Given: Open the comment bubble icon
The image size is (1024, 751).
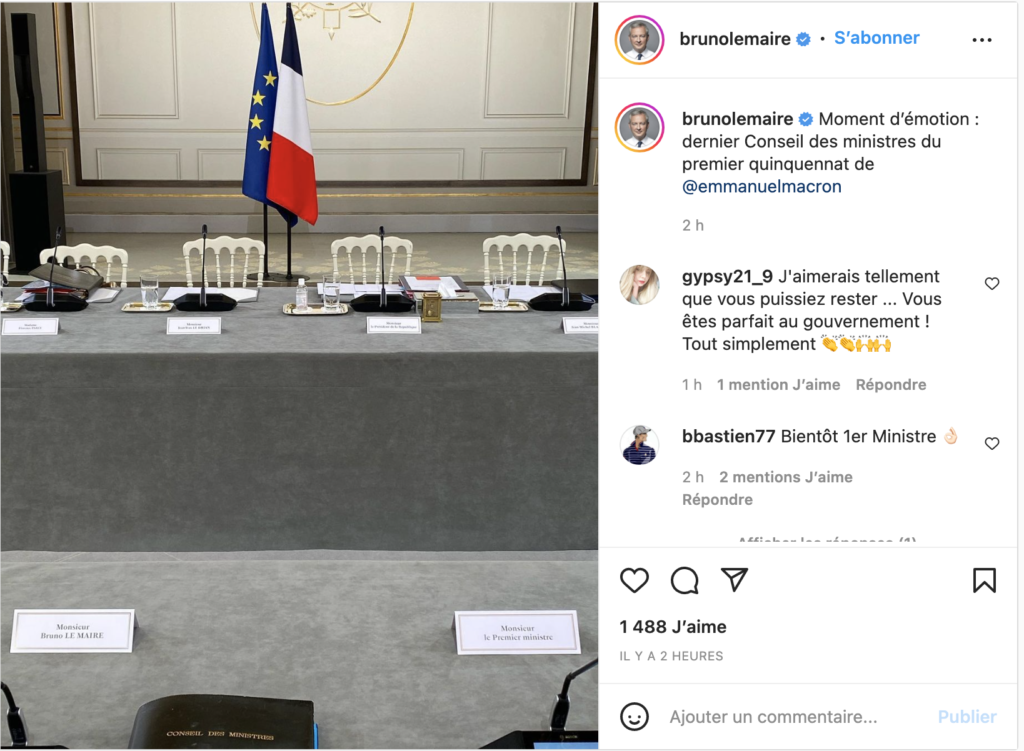Looking at the screenshot, I should coord(684,580).
